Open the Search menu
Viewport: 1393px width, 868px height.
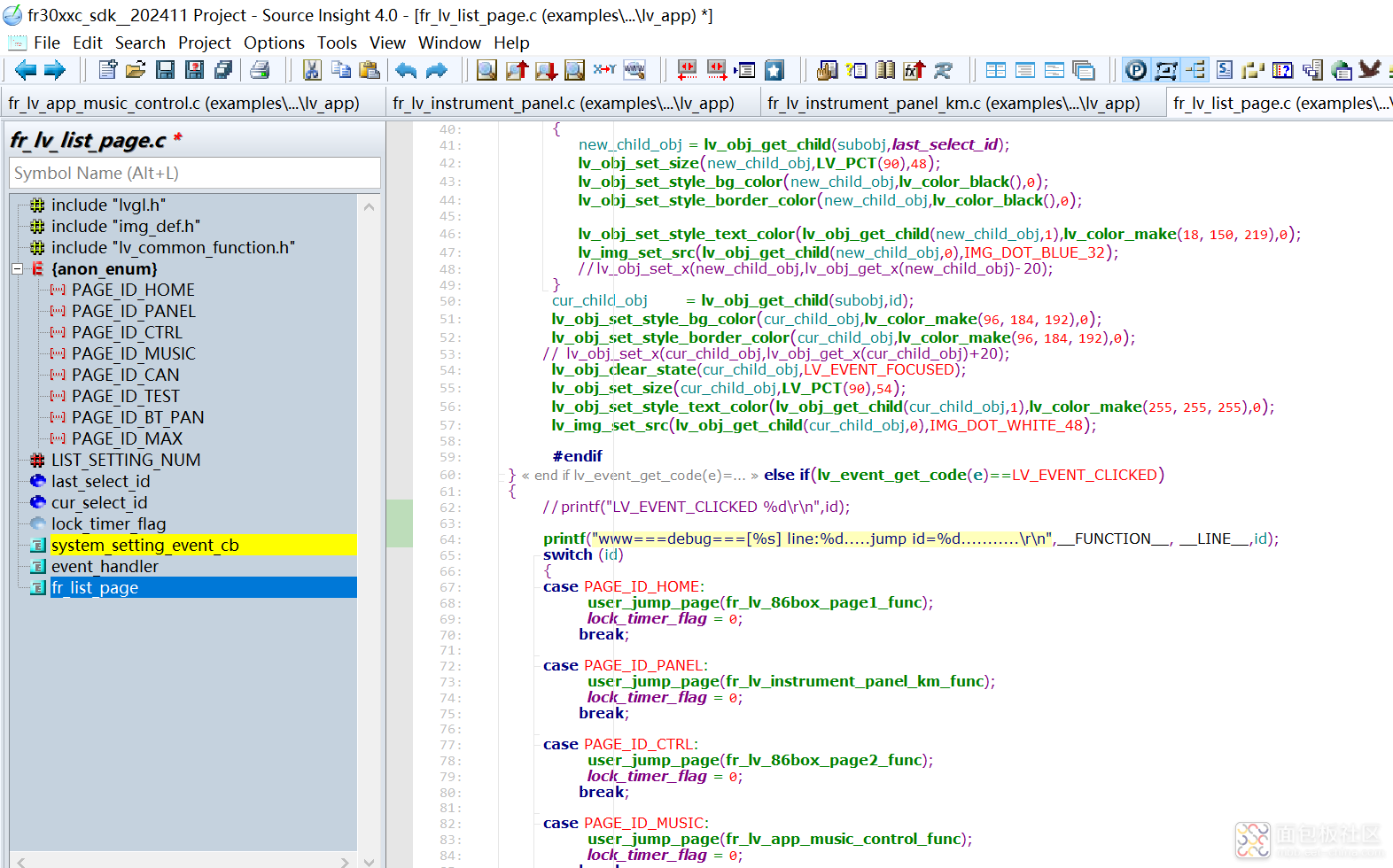(x=140, y=43)
